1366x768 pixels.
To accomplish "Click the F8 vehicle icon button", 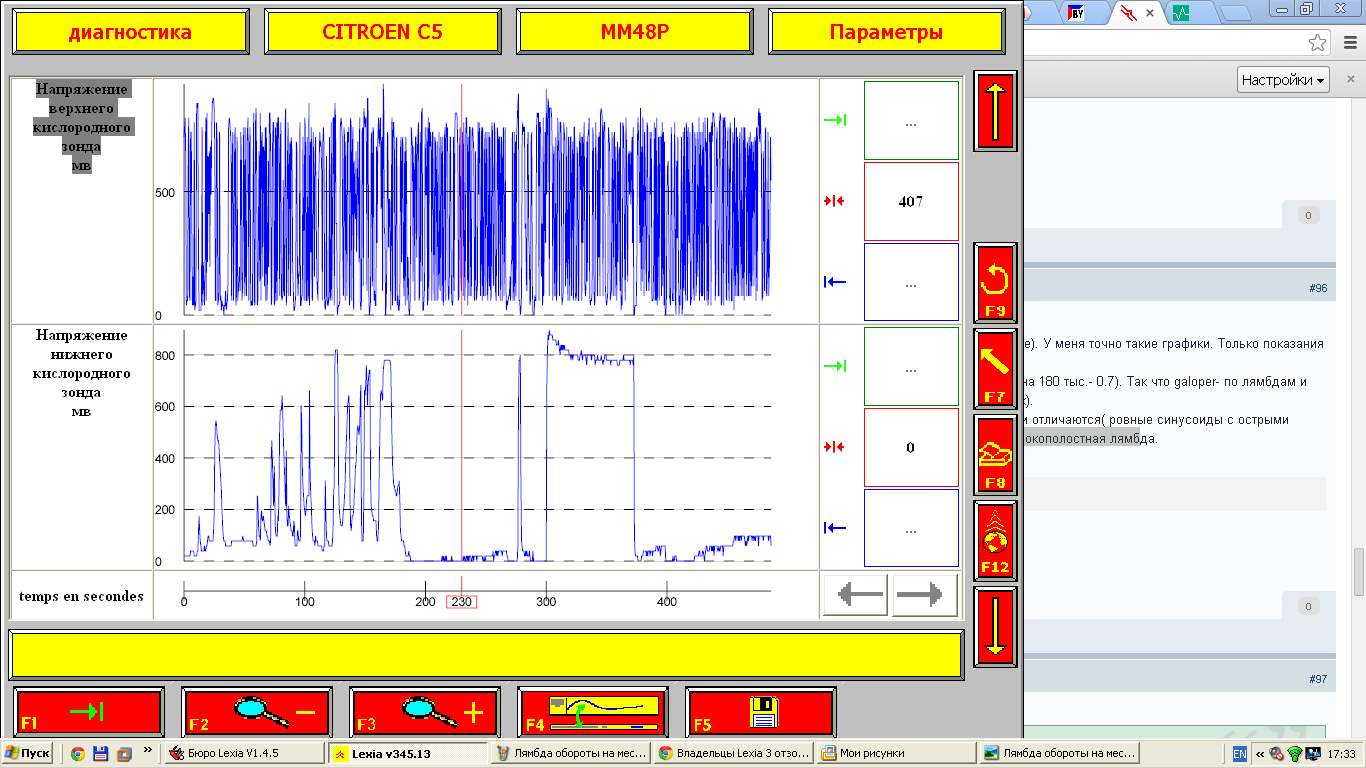I will (x=995, y=454).
